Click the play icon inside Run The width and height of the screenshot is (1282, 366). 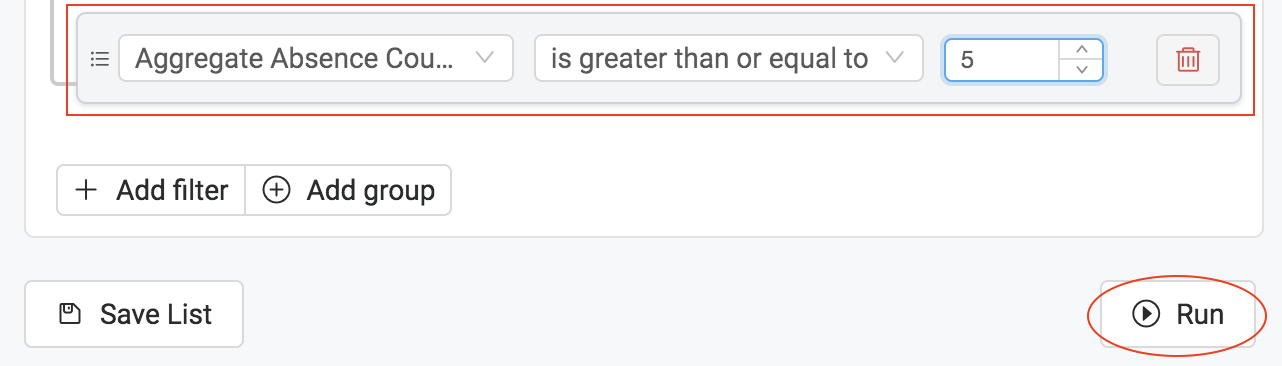pos(1146,314)
